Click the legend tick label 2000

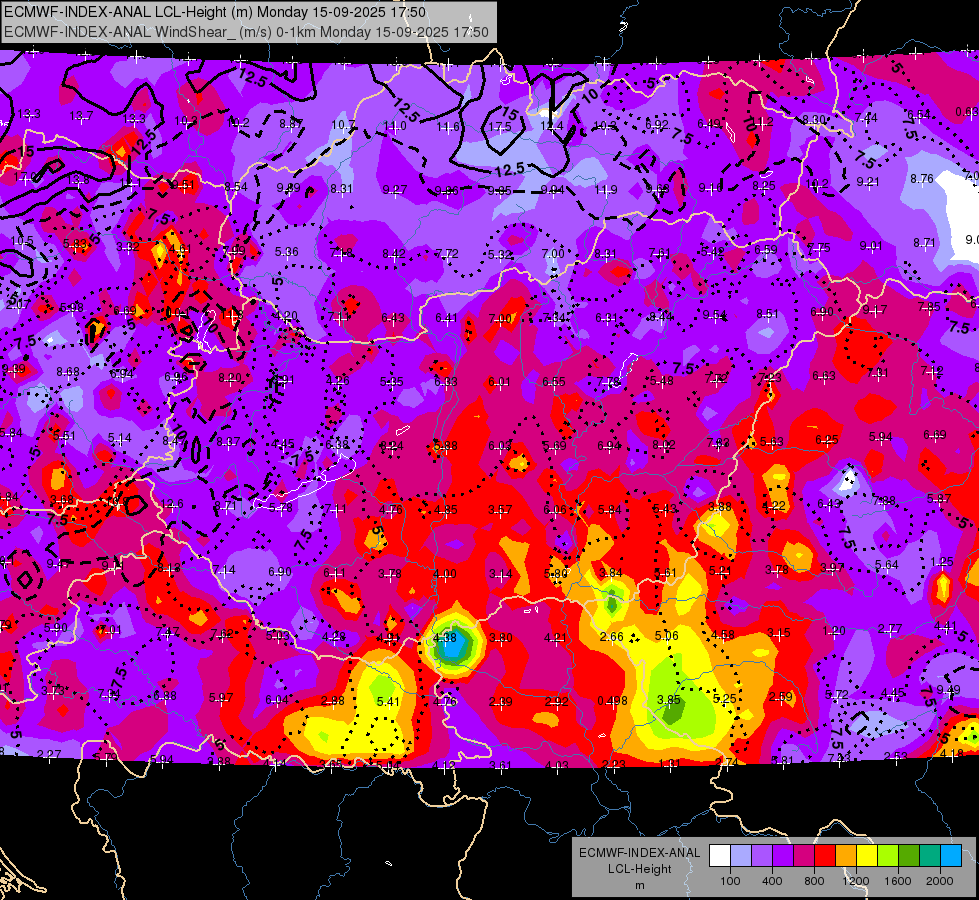coord(940,881)
